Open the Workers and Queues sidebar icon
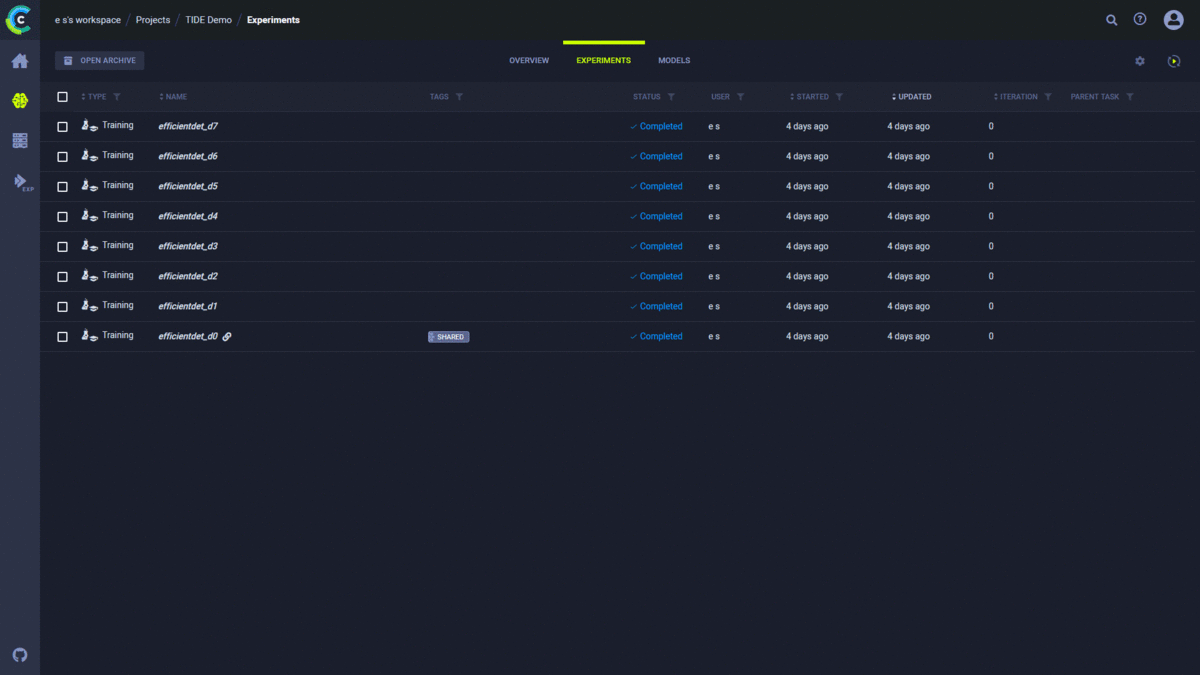 coord(20,141)
